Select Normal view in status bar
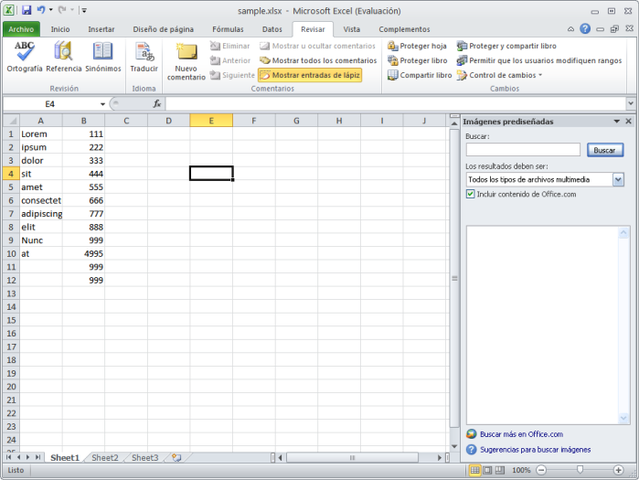The width and height of the screenshot is (639, 480). 475,470
